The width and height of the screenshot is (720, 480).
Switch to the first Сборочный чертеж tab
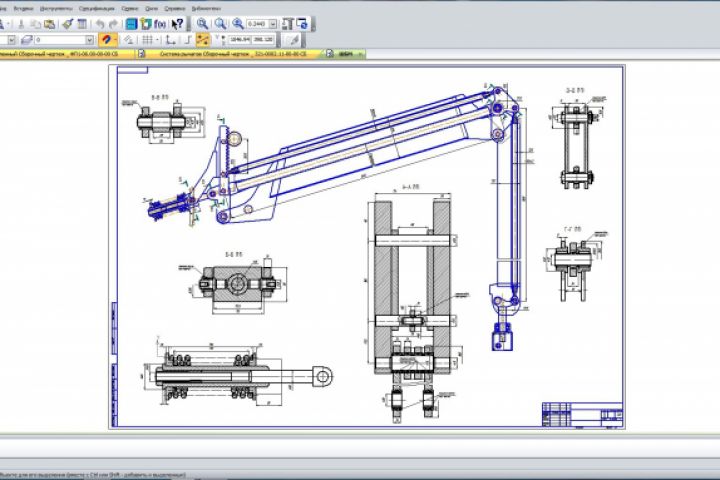point(68,54)
